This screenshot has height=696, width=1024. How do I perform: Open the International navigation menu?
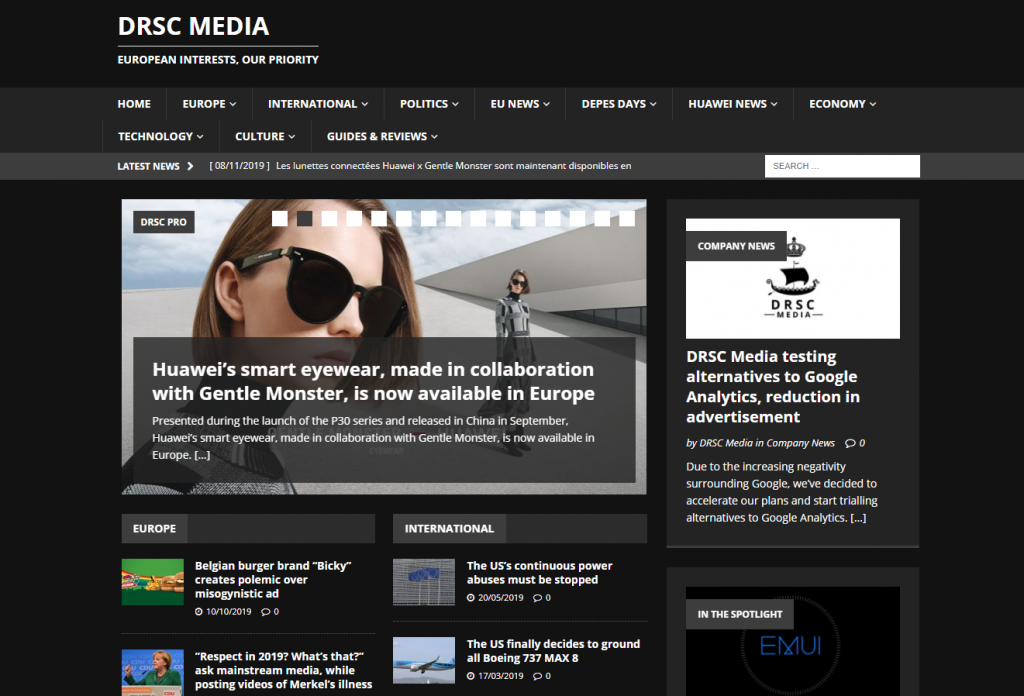[318, 104]
